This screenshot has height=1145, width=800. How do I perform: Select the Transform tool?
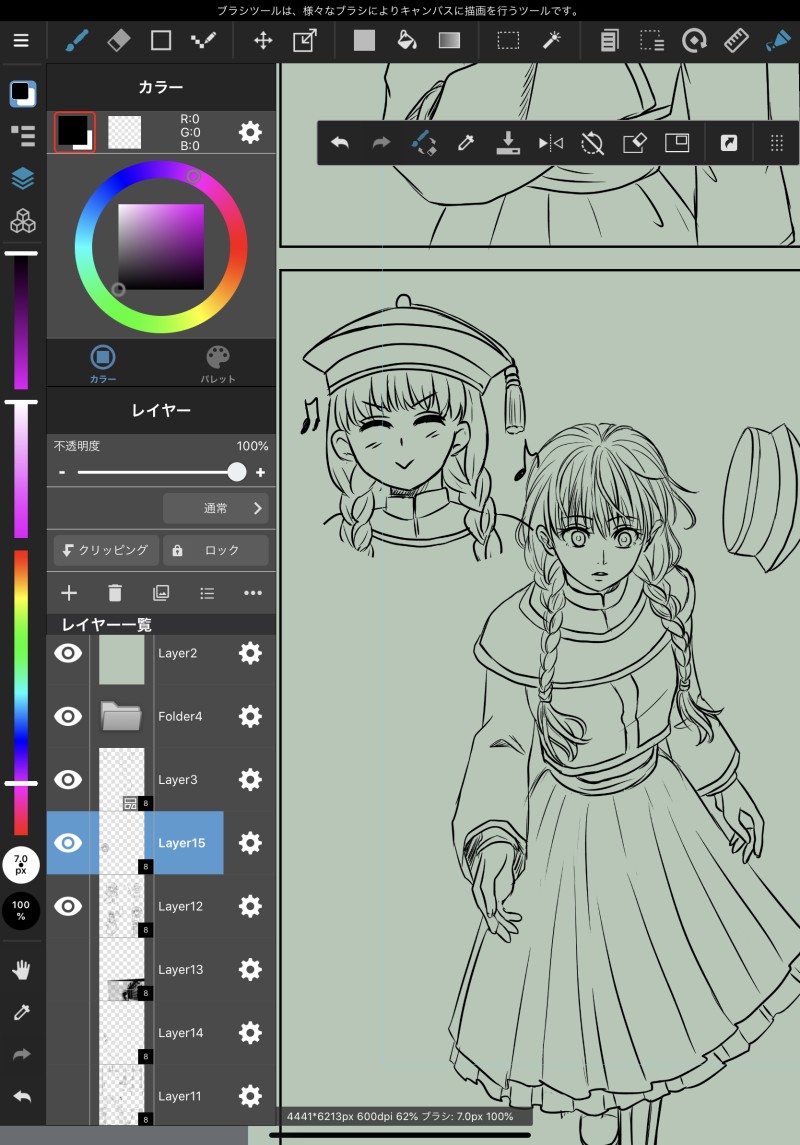point(304,40)
